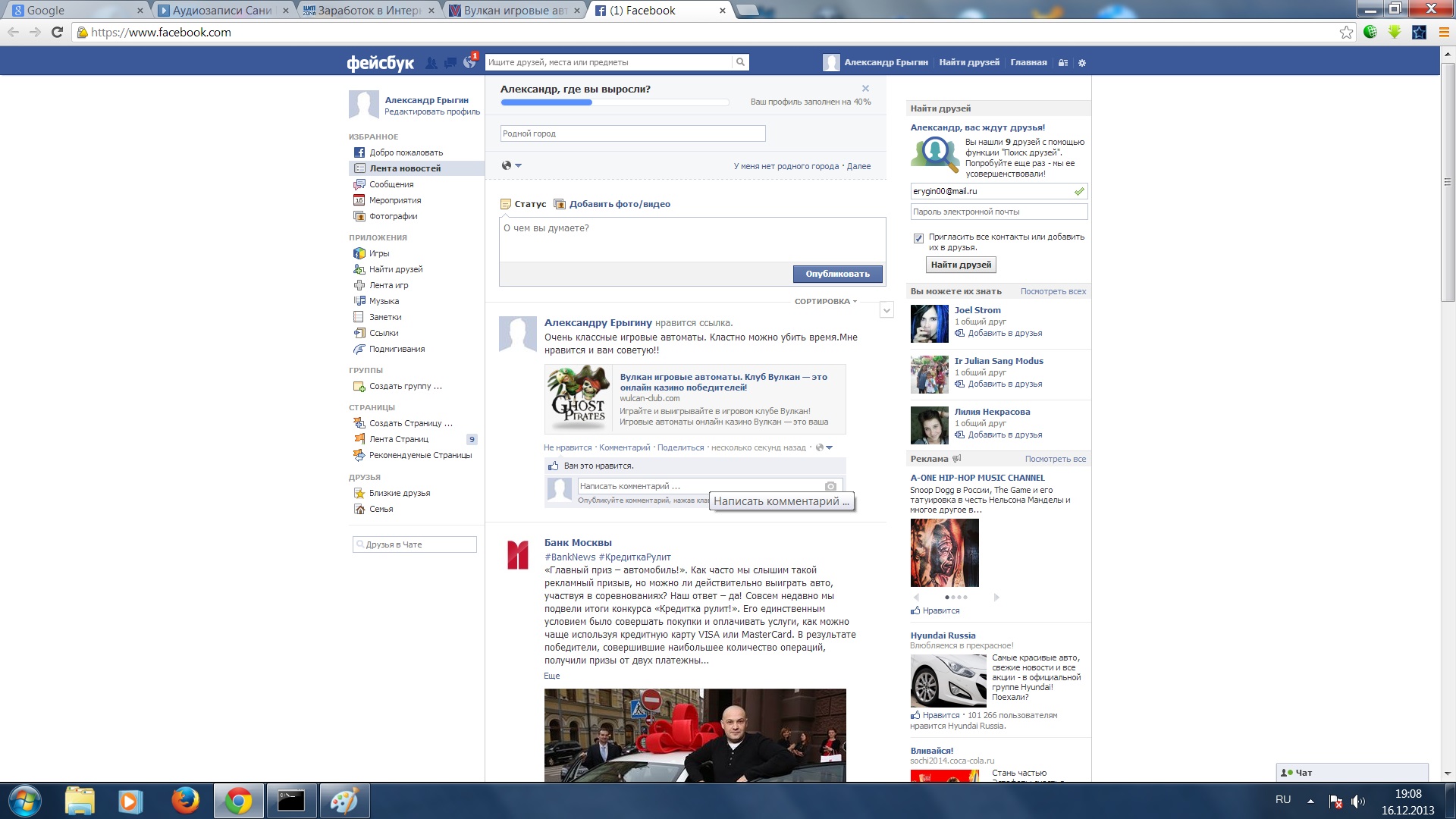
Task: Open Фотографии in left sidebar
Action: [x=393, y=216]
